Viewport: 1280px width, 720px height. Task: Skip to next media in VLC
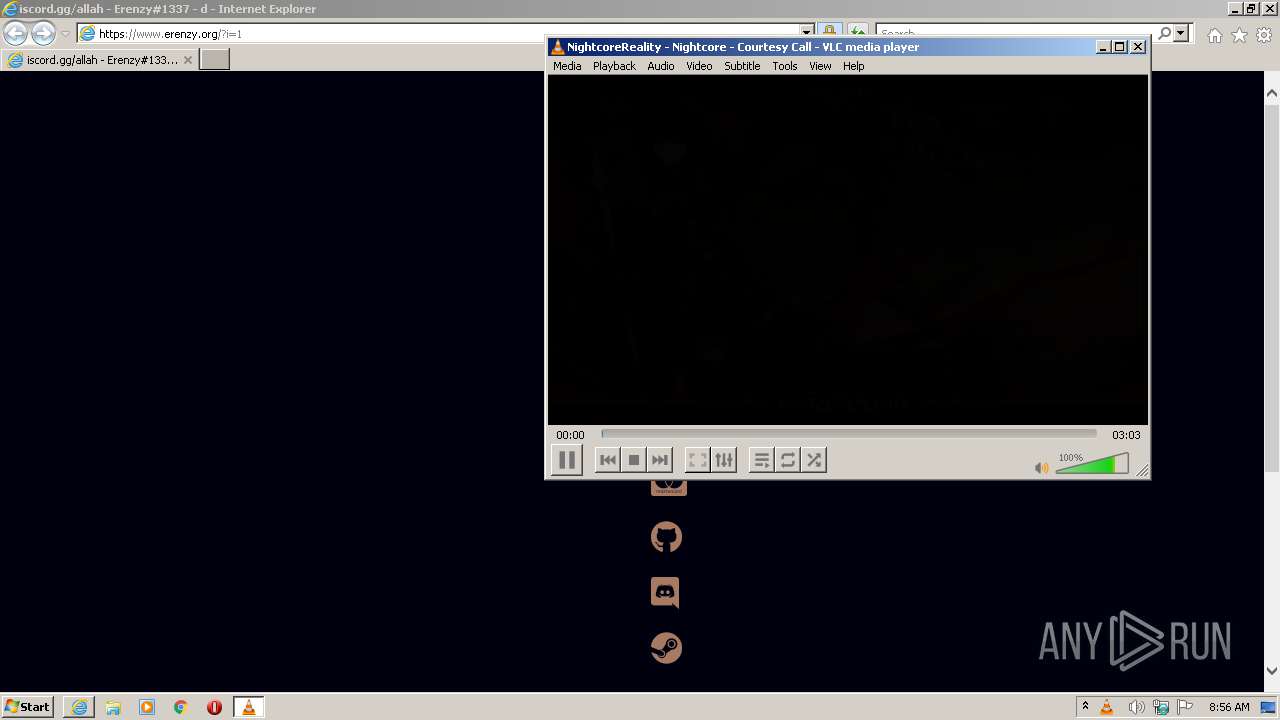click(x=659, y=460)
